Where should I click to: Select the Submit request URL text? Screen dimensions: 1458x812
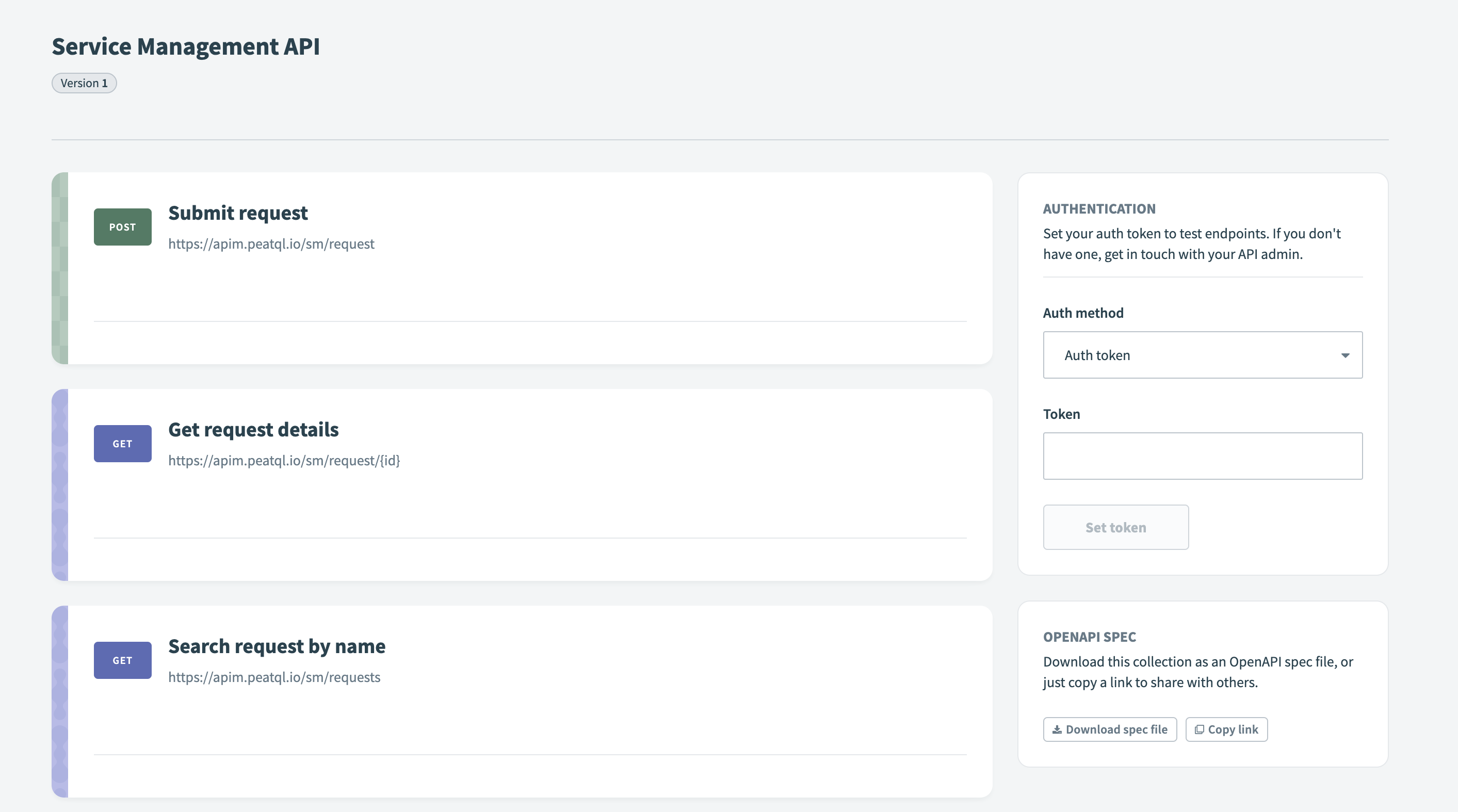[271, 244]
